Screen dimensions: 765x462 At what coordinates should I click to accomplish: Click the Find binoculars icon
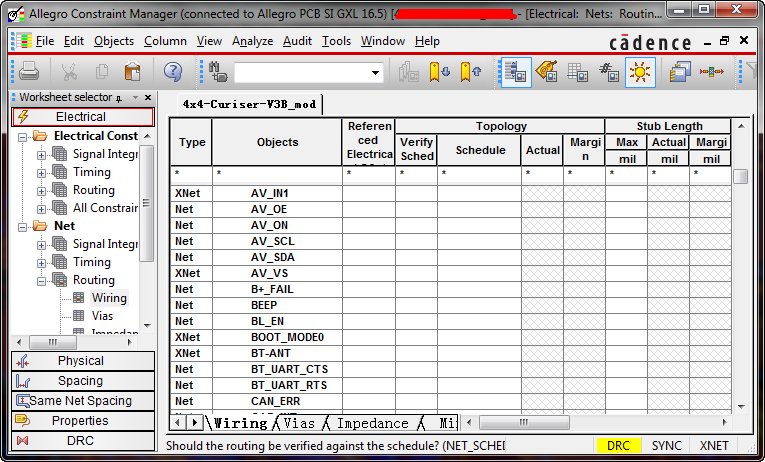(x=218, y=72)
